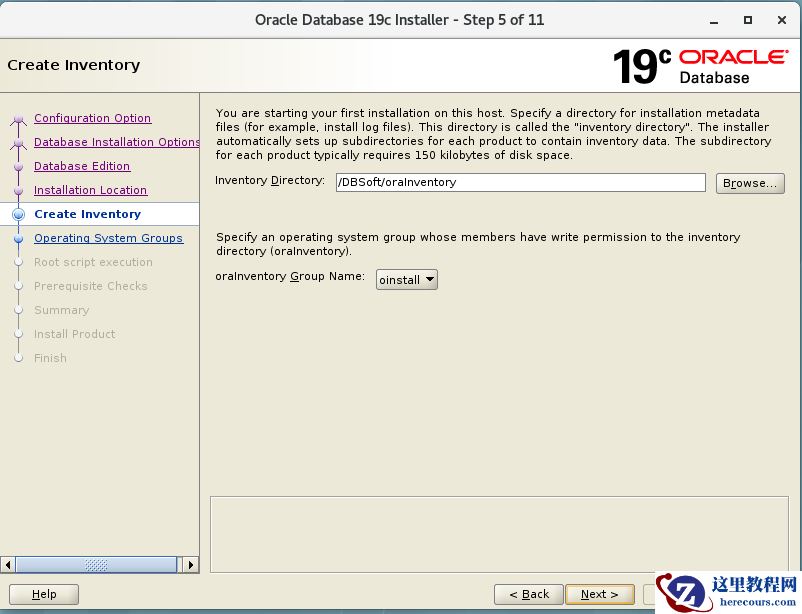The height and width of the screenshot is (614, 802).
Task: Open the Configuration Option step link
Action: tap(93, 118)
